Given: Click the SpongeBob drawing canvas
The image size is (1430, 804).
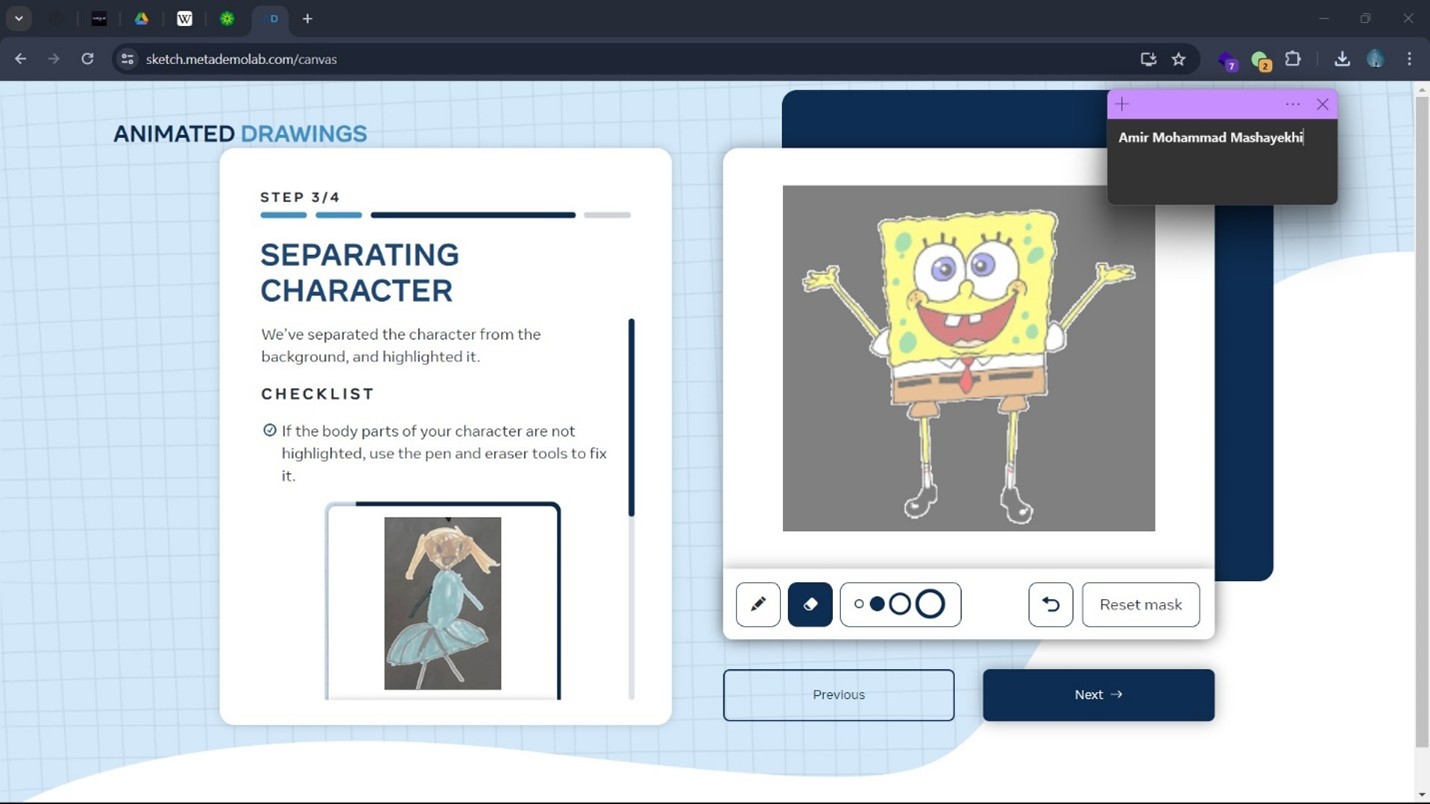Looking at the screenshot, I should (x=968, y=358).
